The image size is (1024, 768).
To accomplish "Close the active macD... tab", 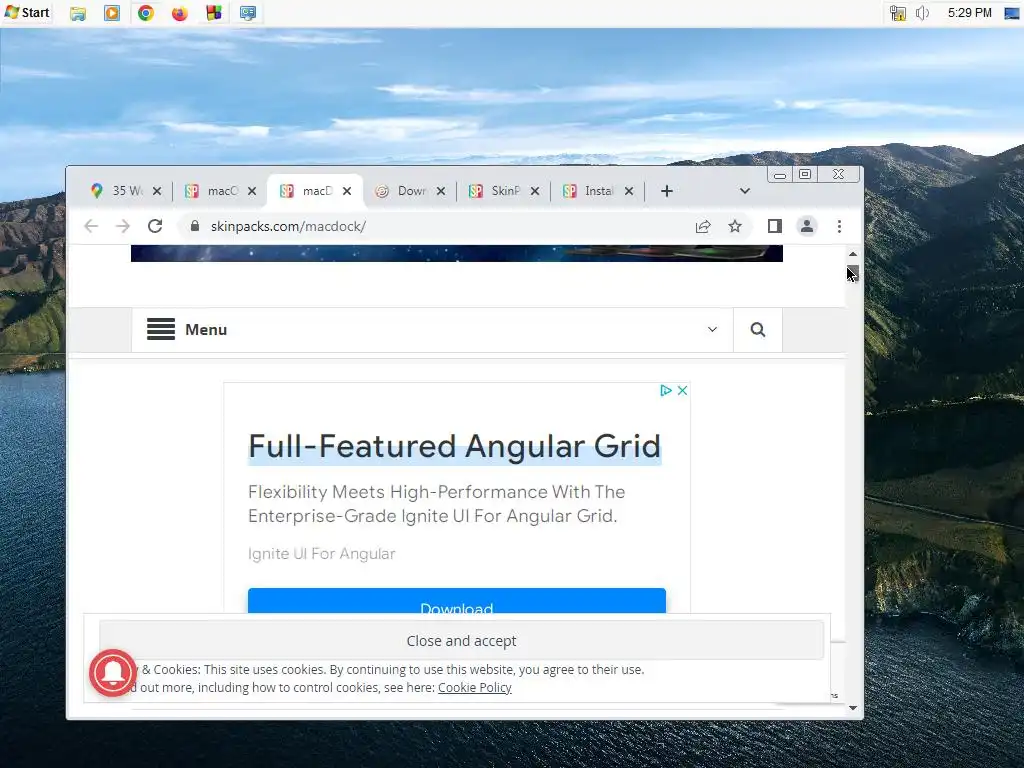I will pyautogui.click(x=347, y=191).
